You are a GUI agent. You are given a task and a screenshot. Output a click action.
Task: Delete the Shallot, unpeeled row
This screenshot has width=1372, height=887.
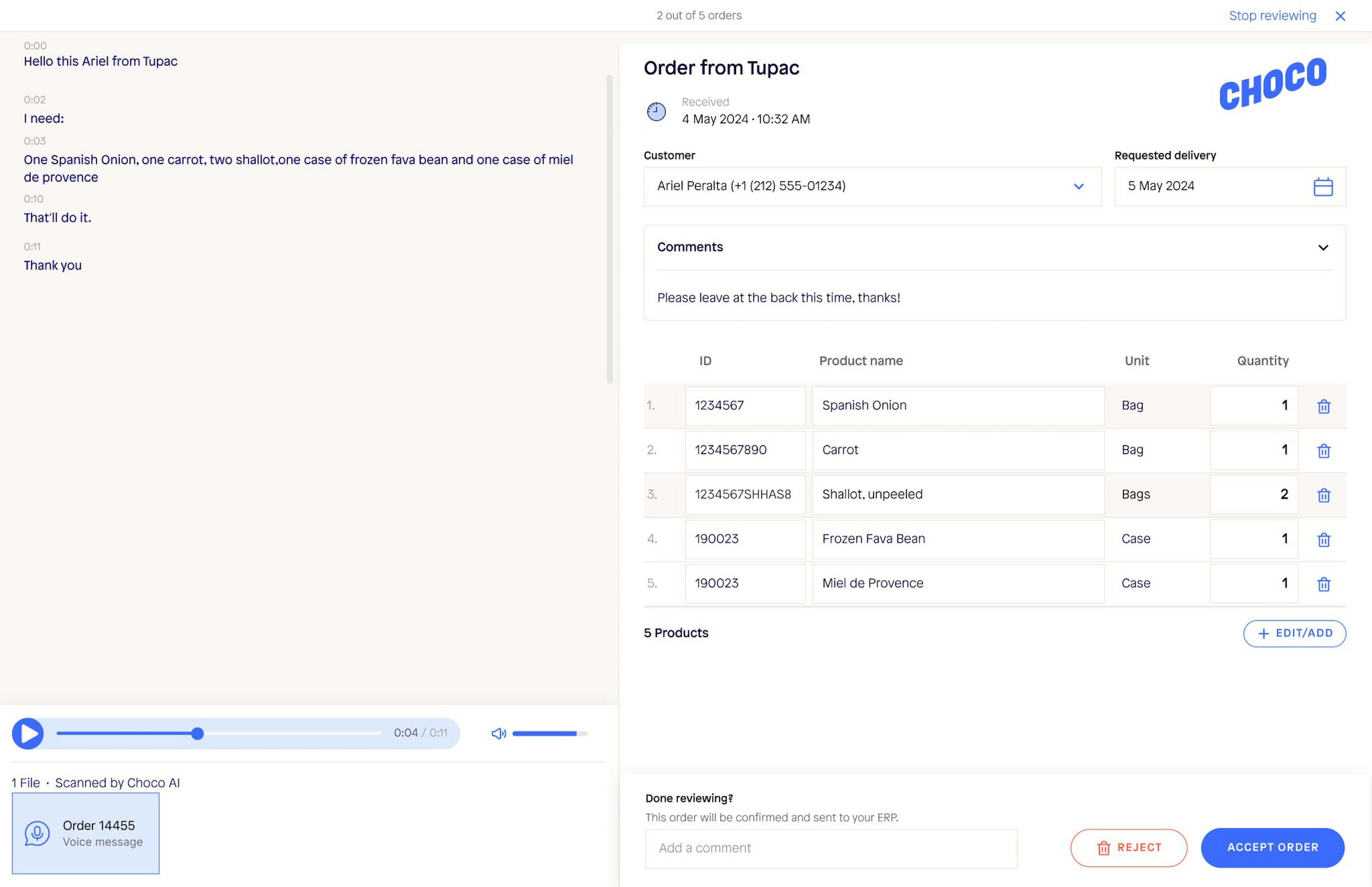click(1324, 495)
